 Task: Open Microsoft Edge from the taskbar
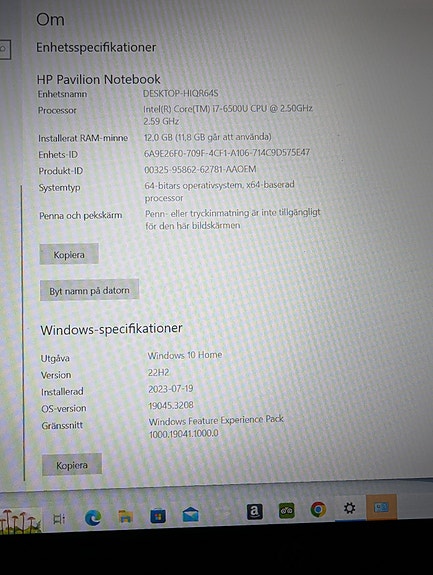(x=93, y=518)
